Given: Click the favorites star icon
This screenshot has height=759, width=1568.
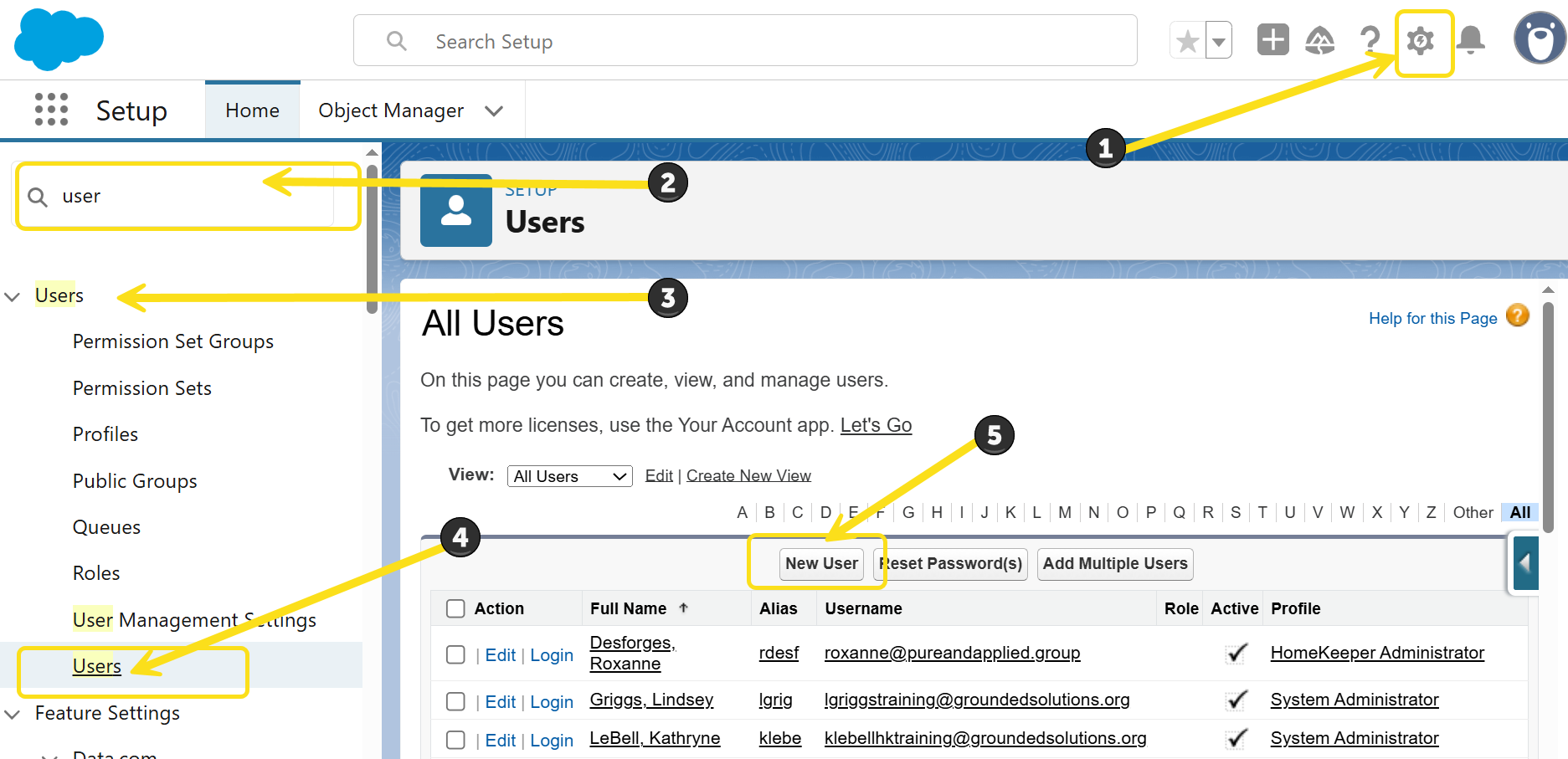Looking at the screenshot, I should [1187, 41].
